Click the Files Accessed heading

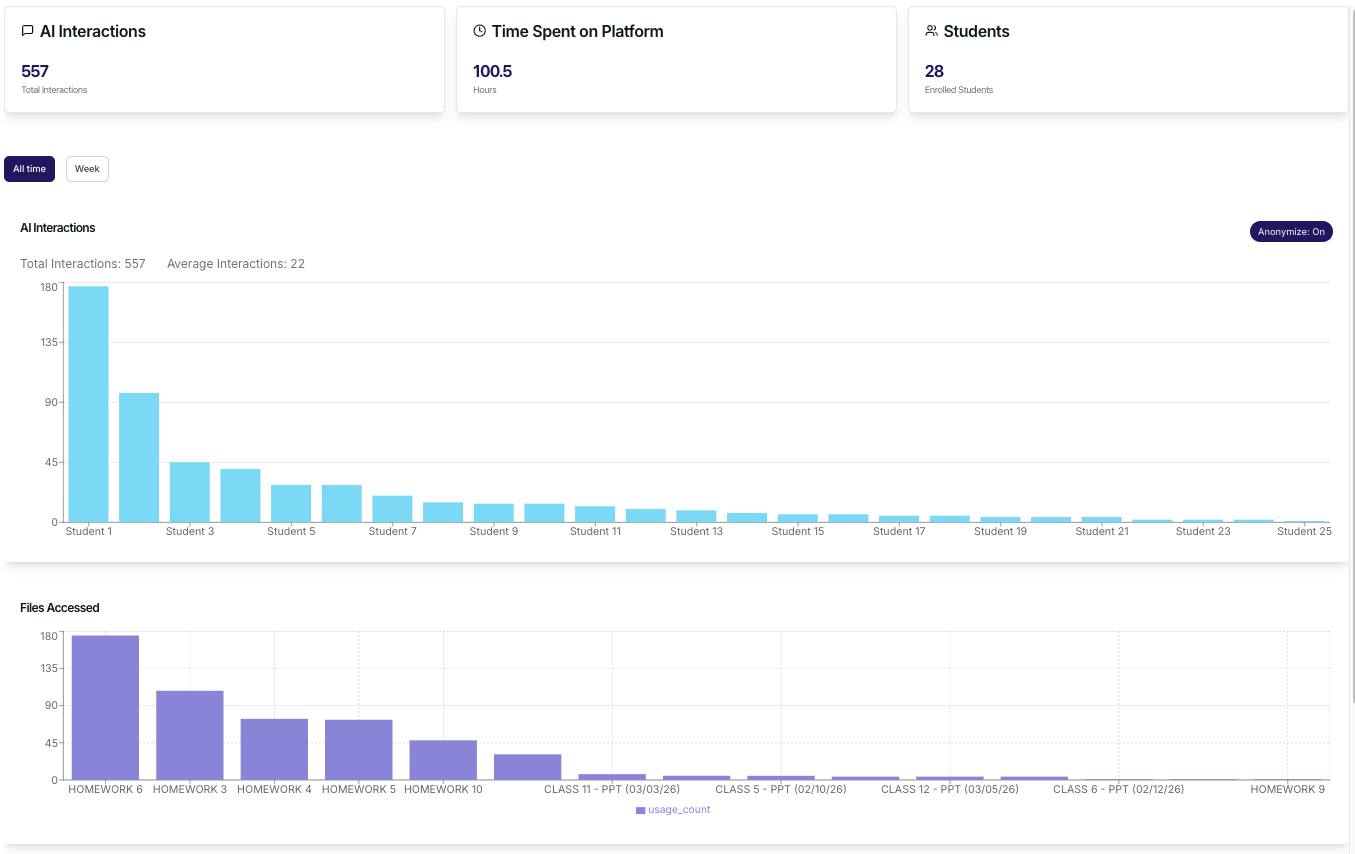[x=60, y=608]
